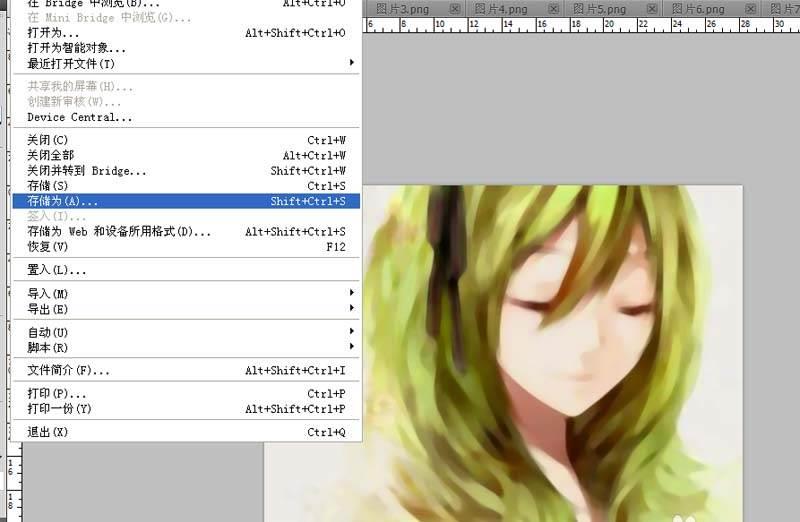This screenshot has height=522, width=800.
Task: Expand the 脚本(R) submenu arrow
Action: (x=352, y=346)
